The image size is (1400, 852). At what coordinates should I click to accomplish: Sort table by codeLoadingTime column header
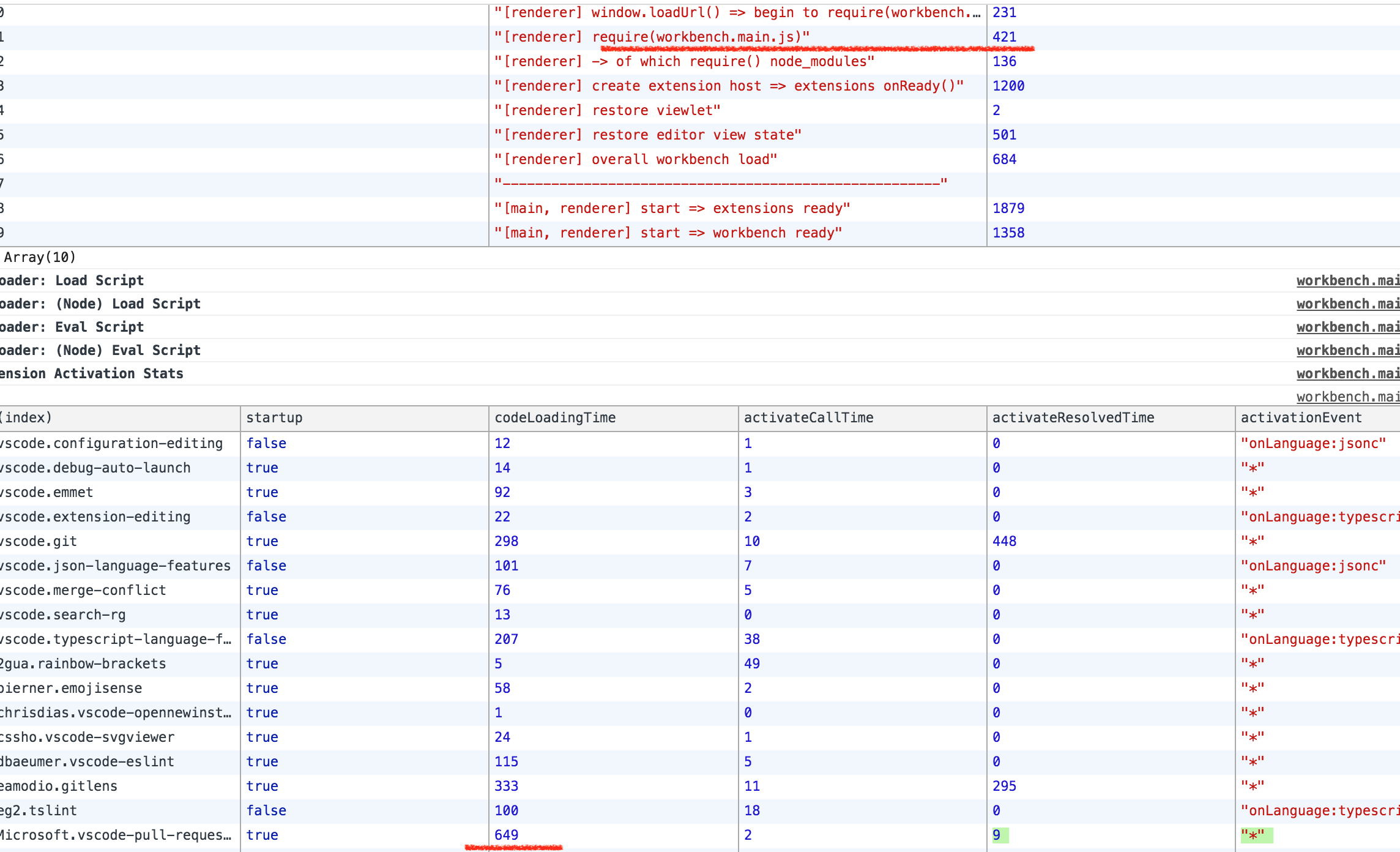coord(555,418)
